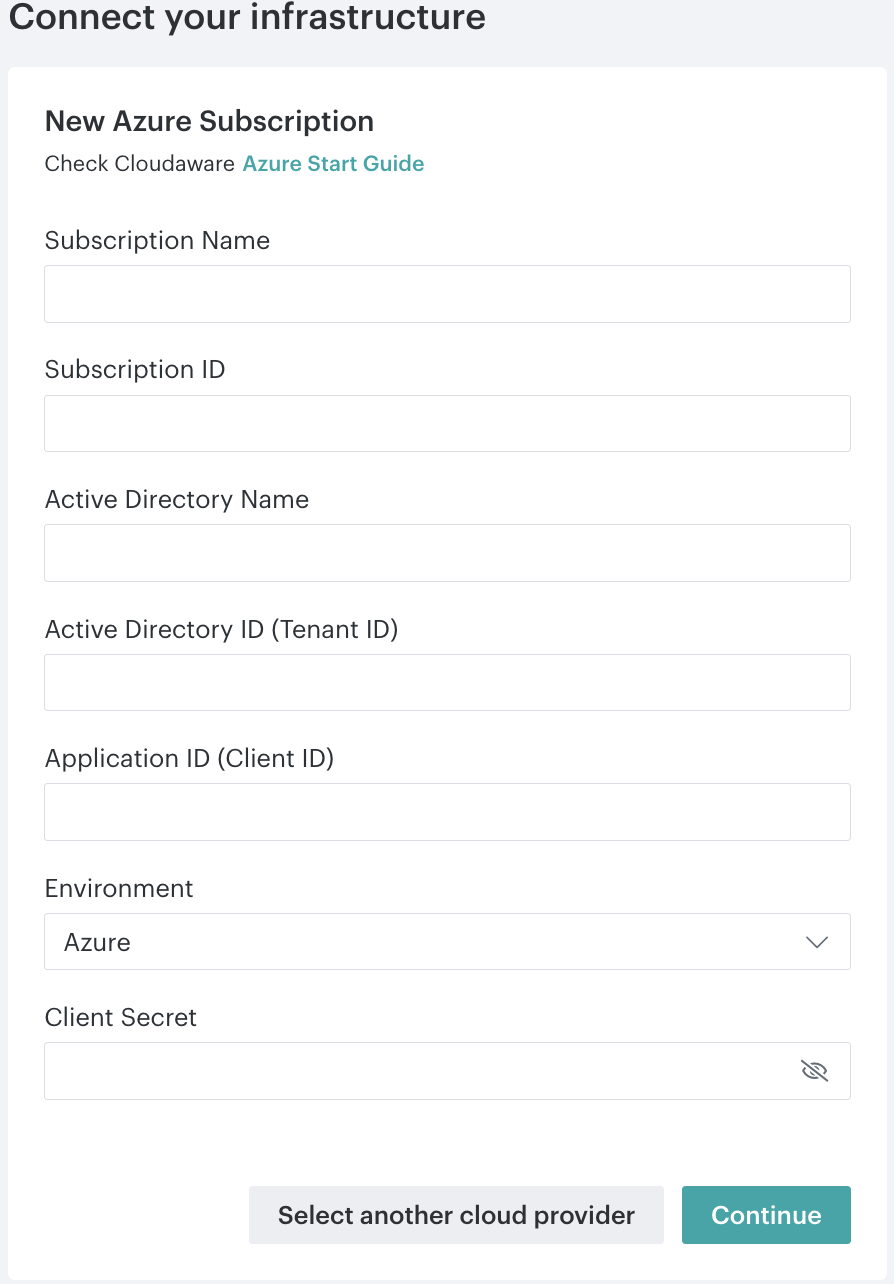Click the Active Directory Name label
The image size is (894, 1284).
pos(177,500)
